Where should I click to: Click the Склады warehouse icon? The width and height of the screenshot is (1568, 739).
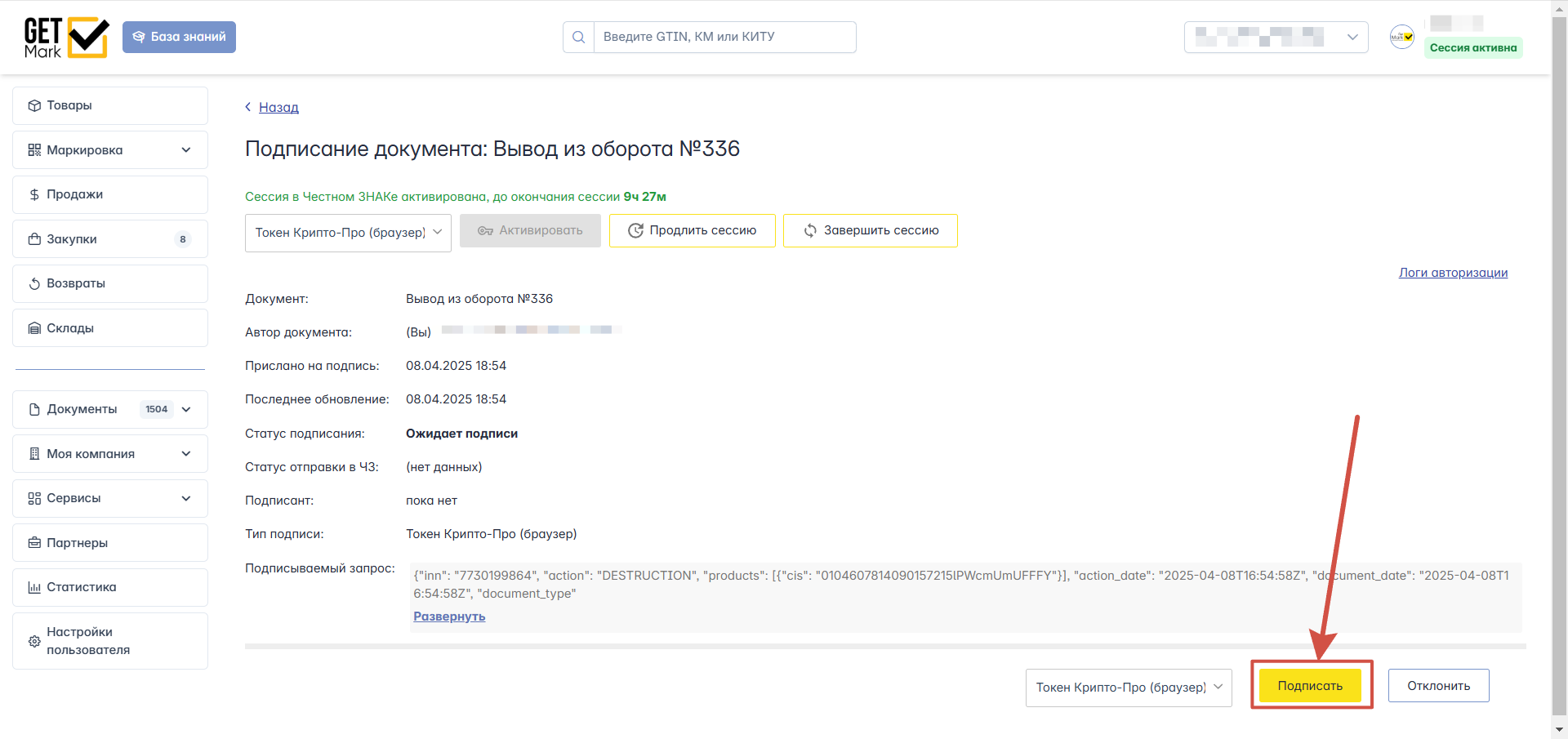[x=34, y=328]
